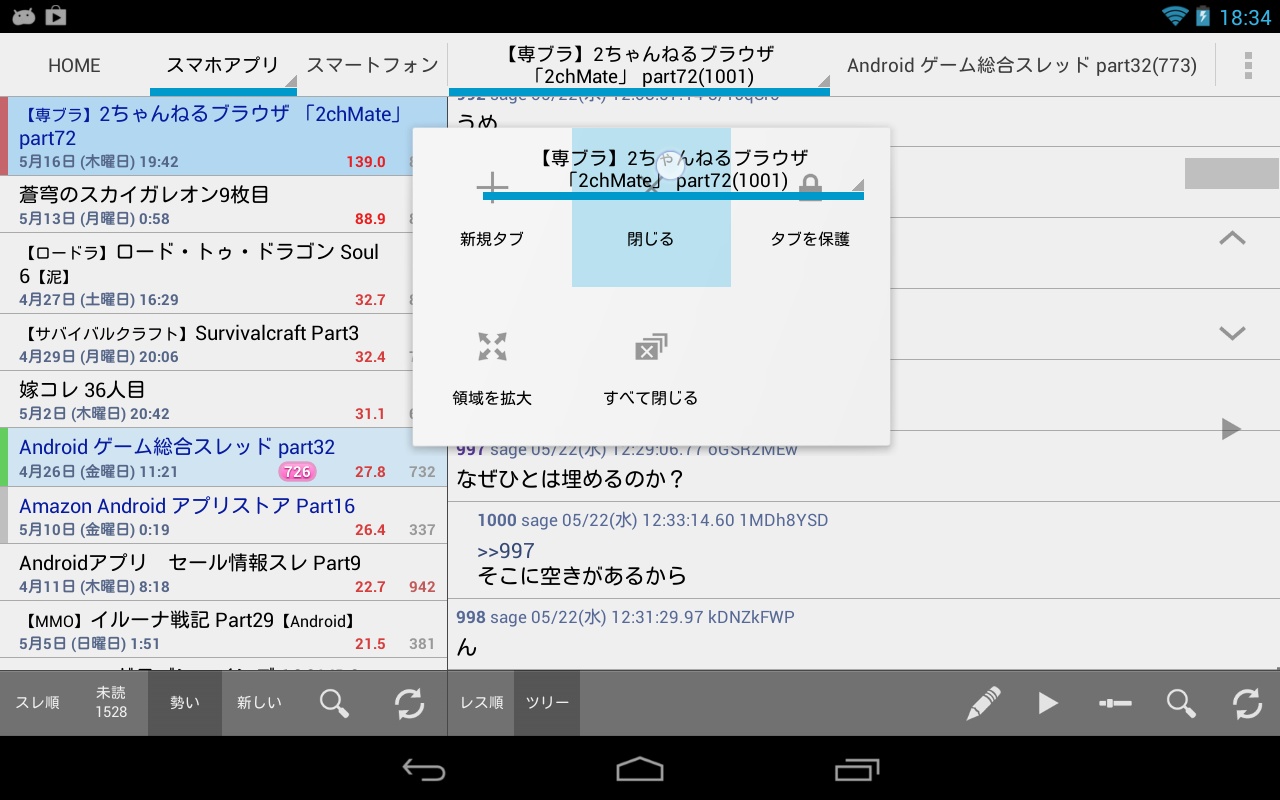Tap post 997 なぜひとは埋めるのか？
1280x800 pixels.
(x=571, y=479)
